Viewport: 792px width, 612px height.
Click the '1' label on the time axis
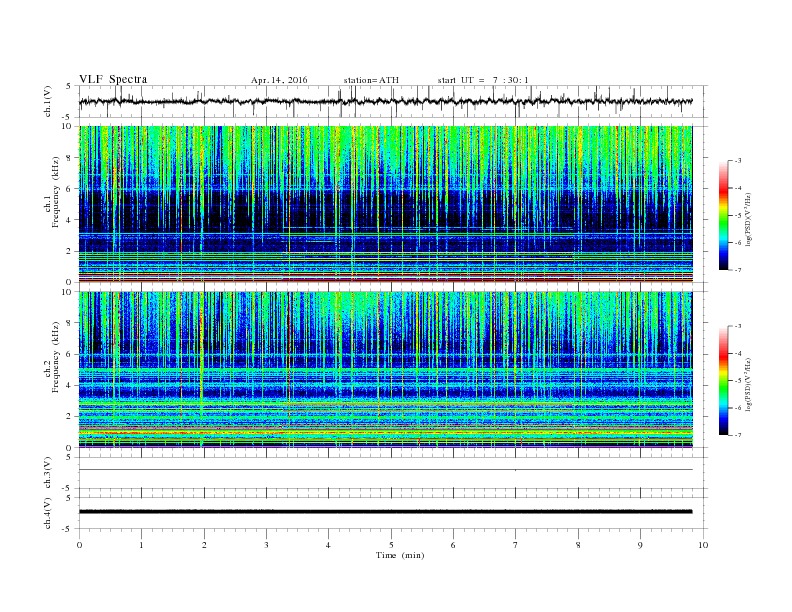(141, 545)
